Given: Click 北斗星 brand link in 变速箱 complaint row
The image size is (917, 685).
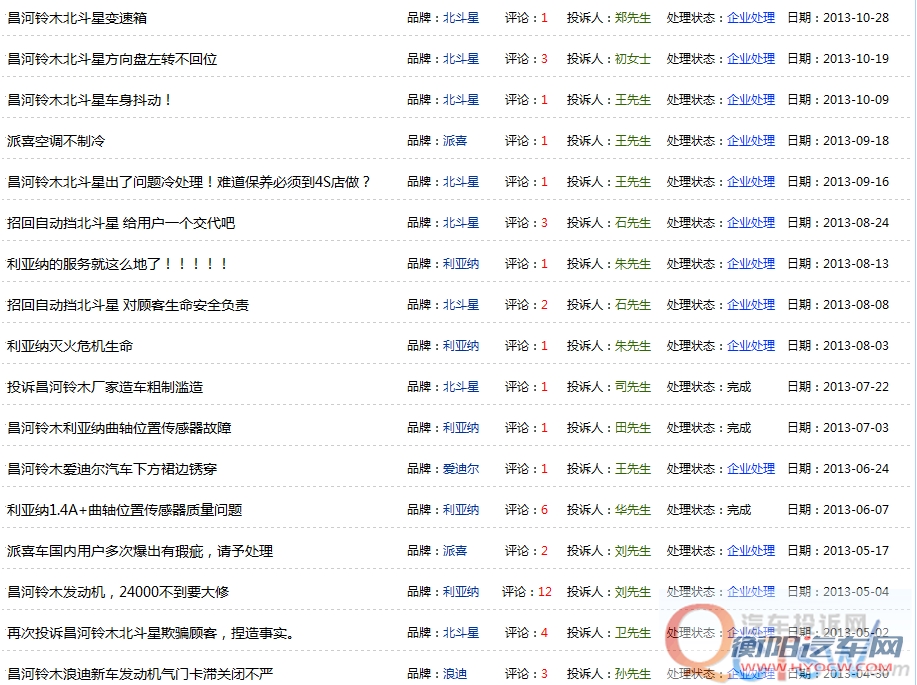Looking at the screenshot, I should (461, 18).
